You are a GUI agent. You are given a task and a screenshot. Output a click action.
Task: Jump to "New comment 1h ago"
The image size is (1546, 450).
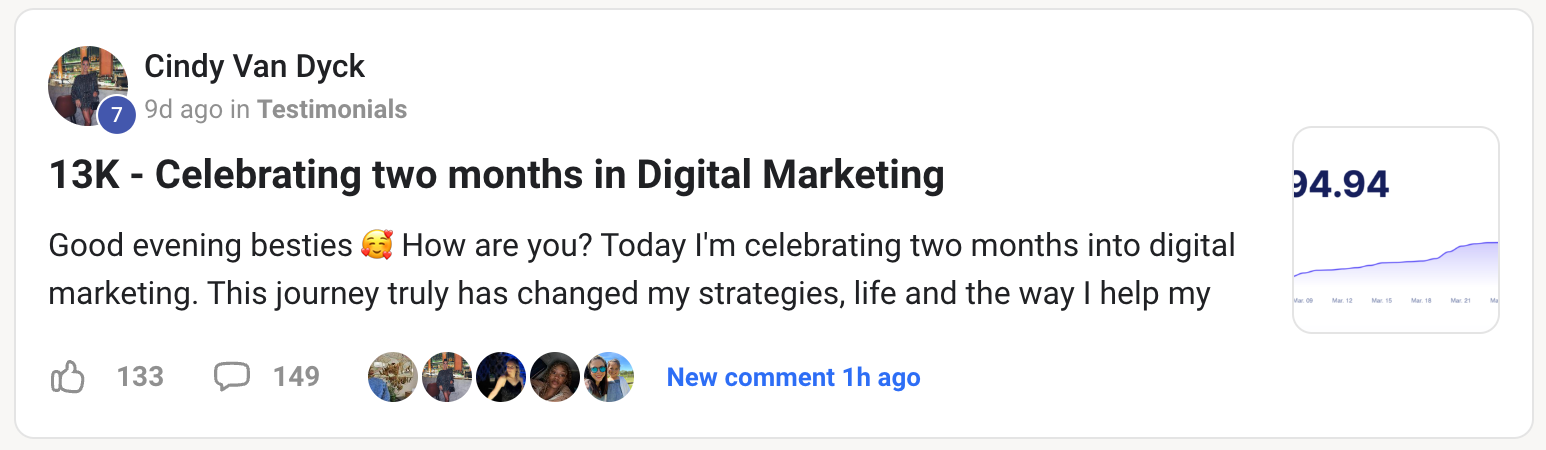793,377
